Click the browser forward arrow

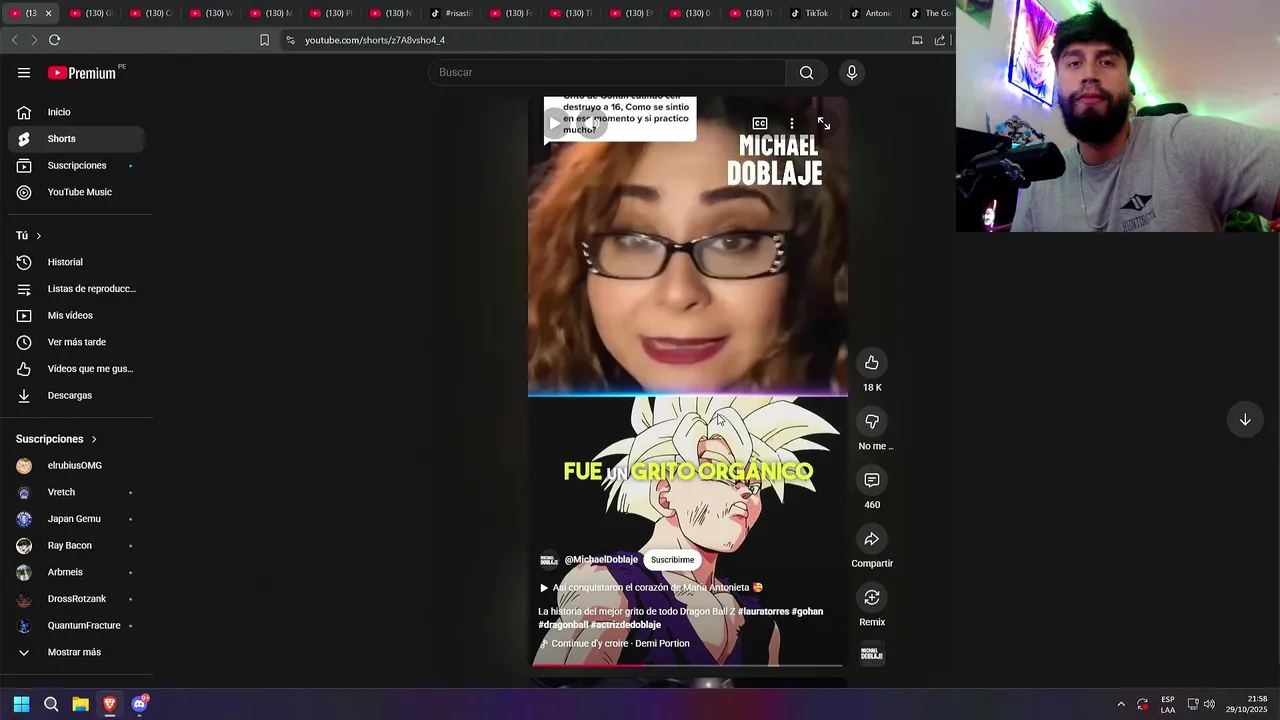click(34, 40)
